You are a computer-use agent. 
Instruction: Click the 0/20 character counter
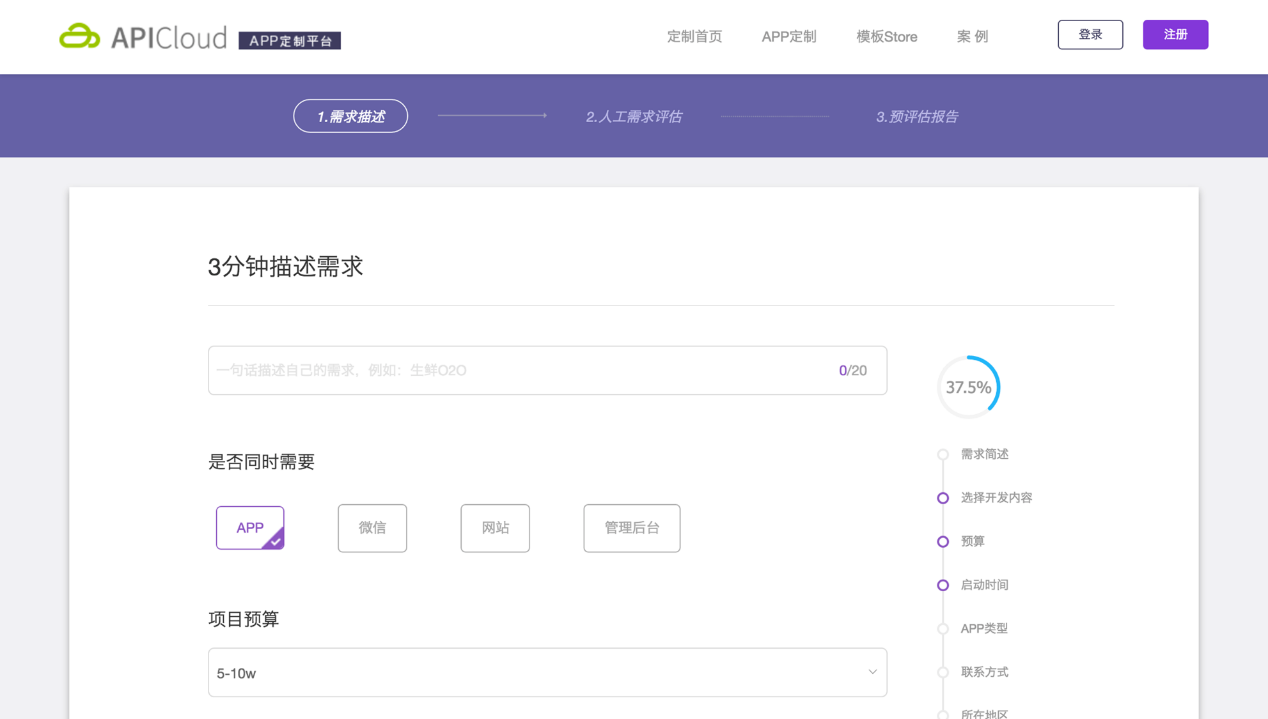pyautogui.click(x=853, y=370)
